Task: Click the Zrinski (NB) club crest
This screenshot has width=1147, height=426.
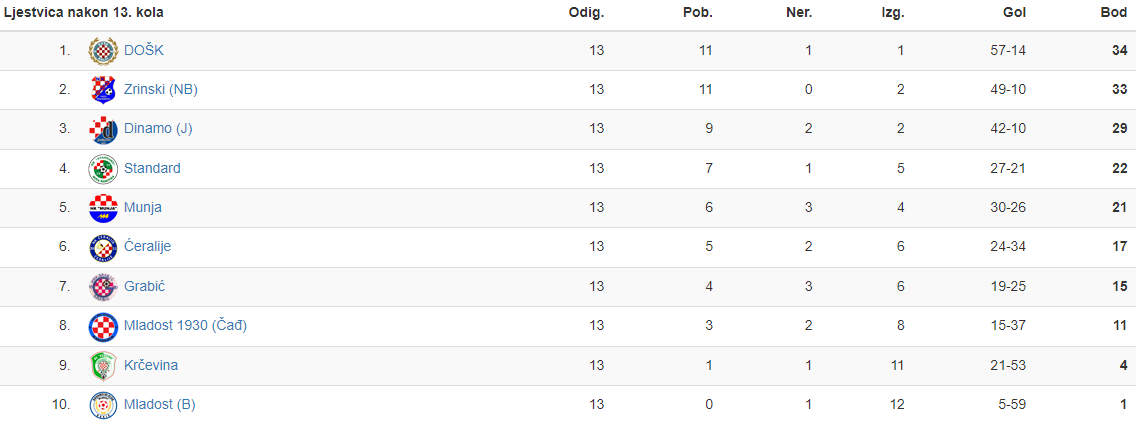Action: click(103, 90)
